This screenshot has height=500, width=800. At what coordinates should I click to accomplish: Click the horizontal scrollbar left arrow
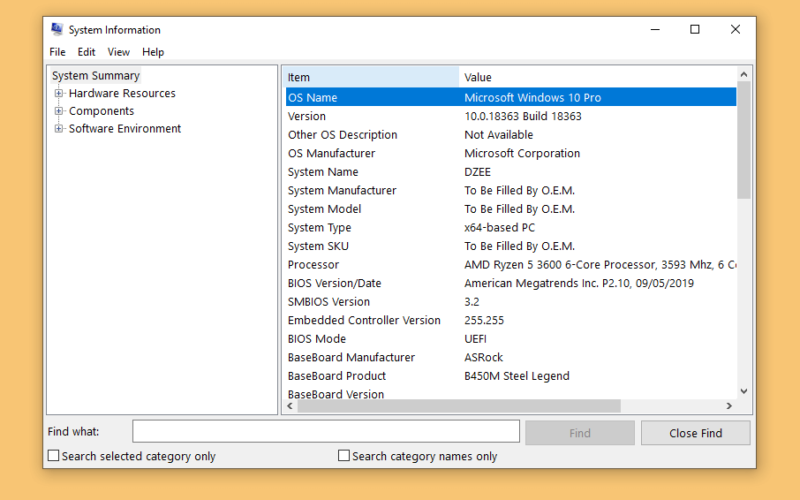coord(290,406)
